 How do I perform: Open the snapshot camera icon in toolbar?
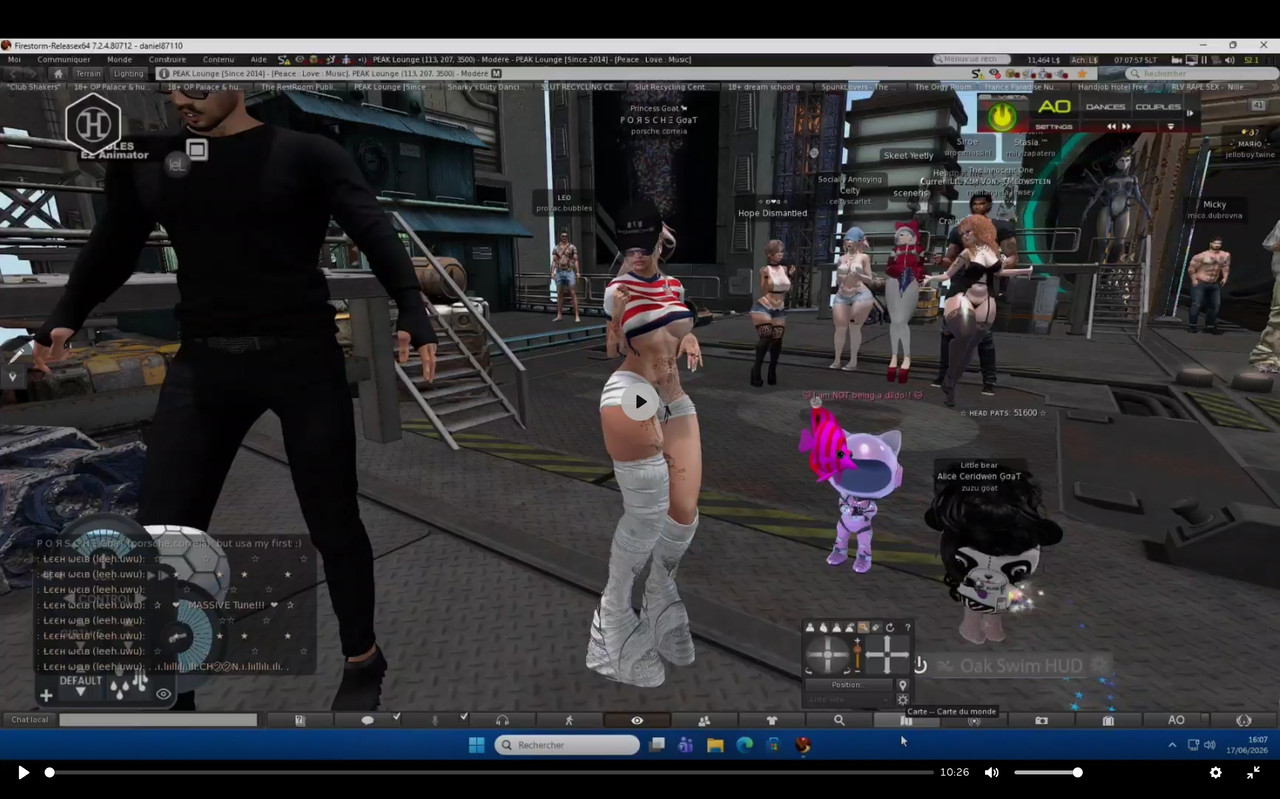[x=1041, y=720]
